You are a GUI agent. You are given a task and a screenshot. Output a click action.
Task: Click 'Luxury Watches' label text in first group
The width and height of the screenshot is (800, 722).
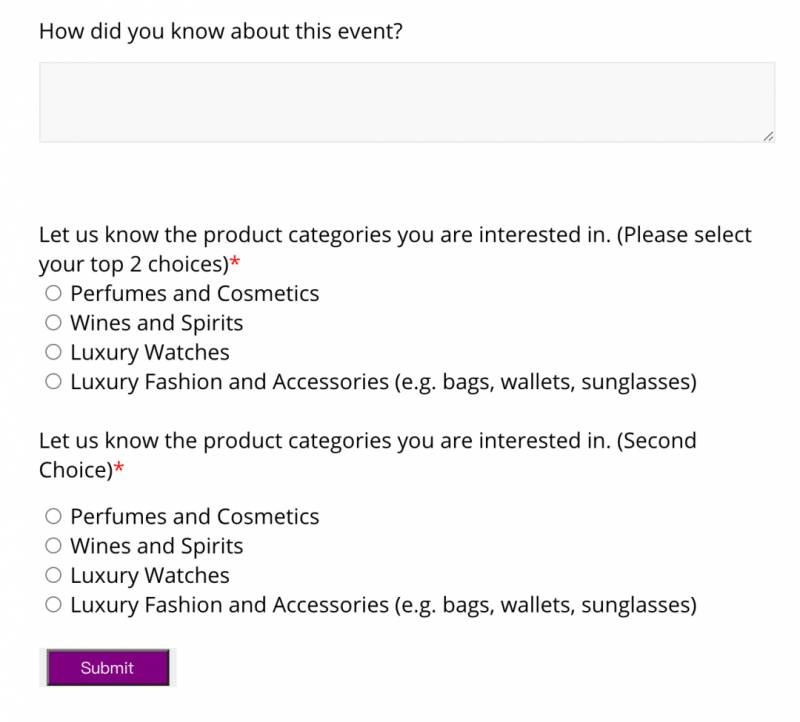click(x=150, y=352)
